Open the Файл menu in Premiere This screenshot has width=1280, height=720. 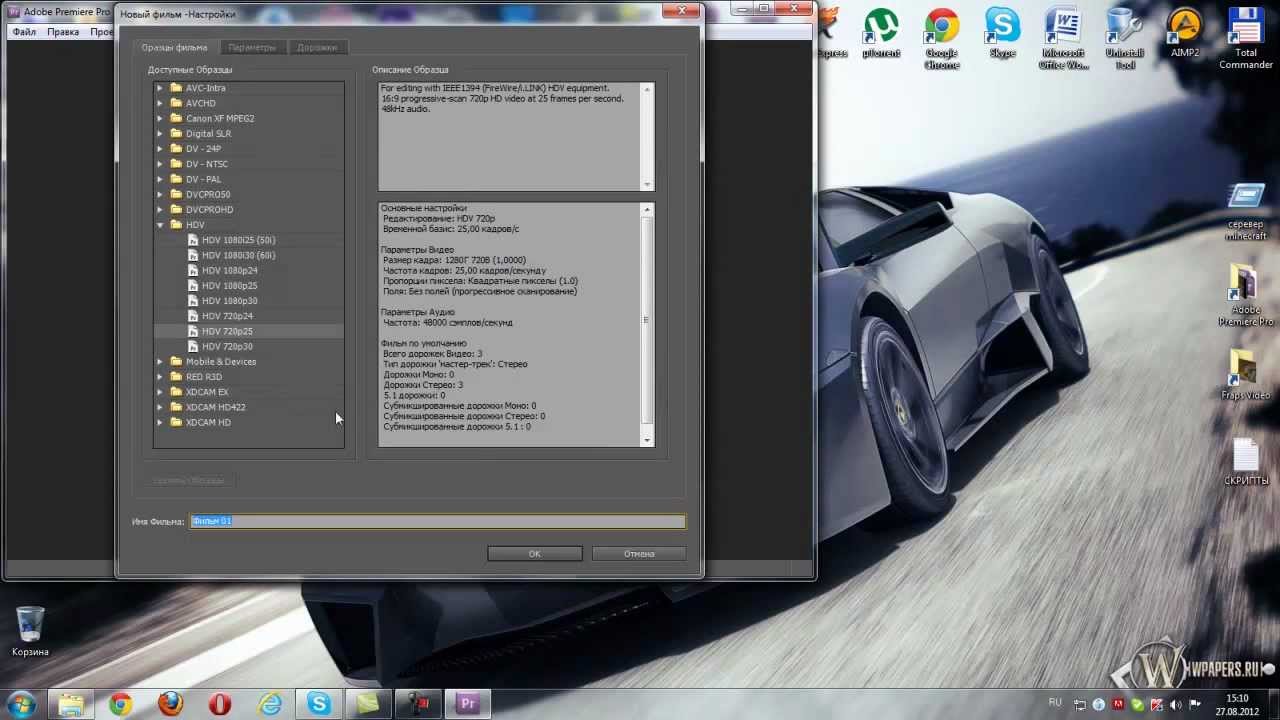point(24,32)
